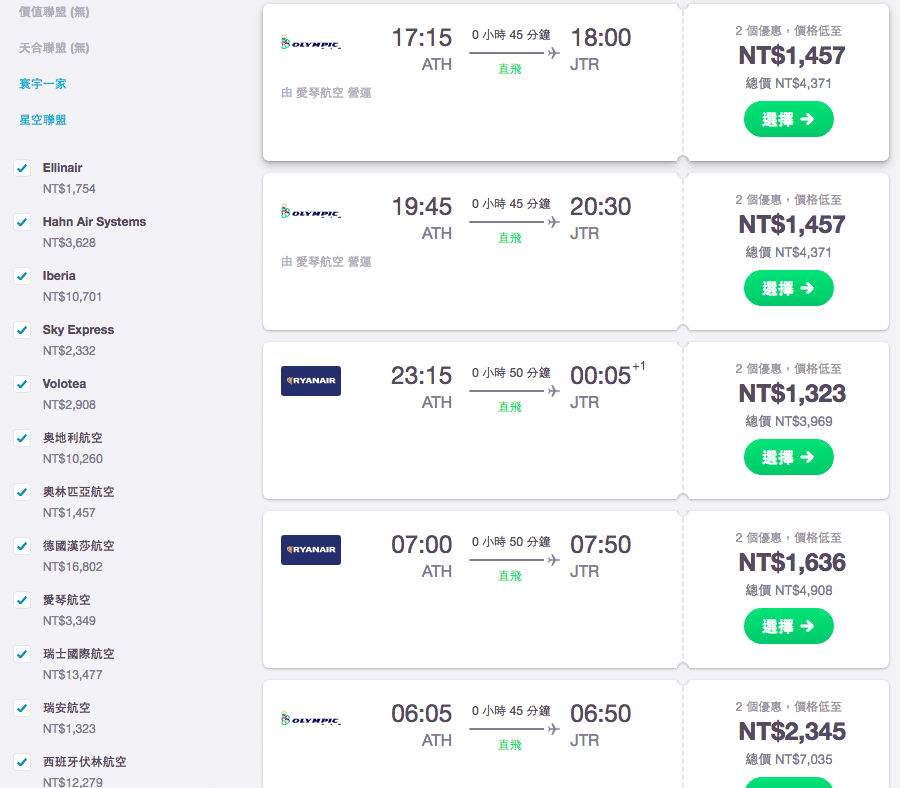The width and height of the screenshot is (900, 788).
Task: Click the plane icon on the 17:15 flight
Action: 553,53
